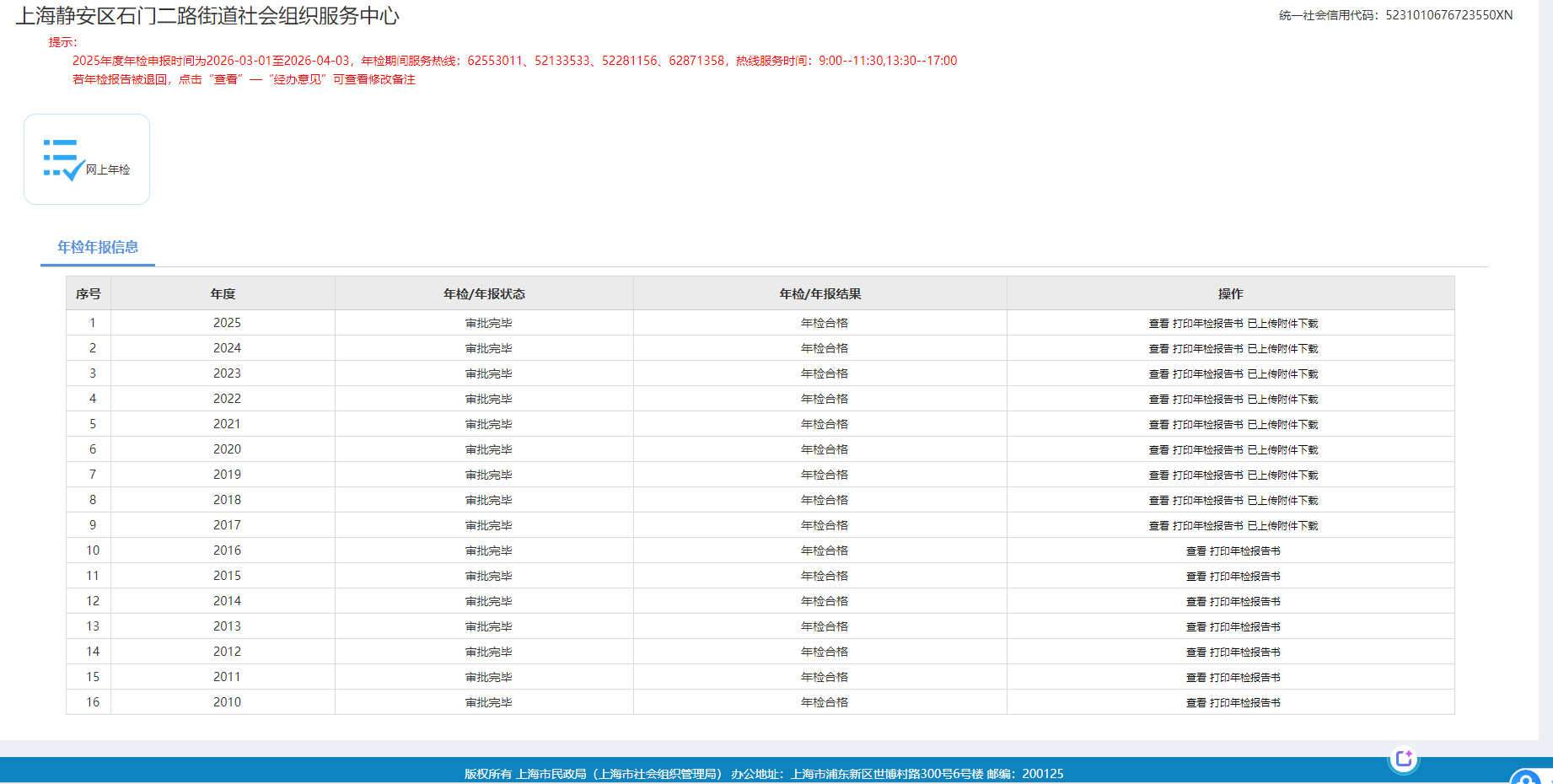Click 打印年检报告书 for year 2025
The width and height of the screenshot is (1553, 784).
click(1207, 324)
